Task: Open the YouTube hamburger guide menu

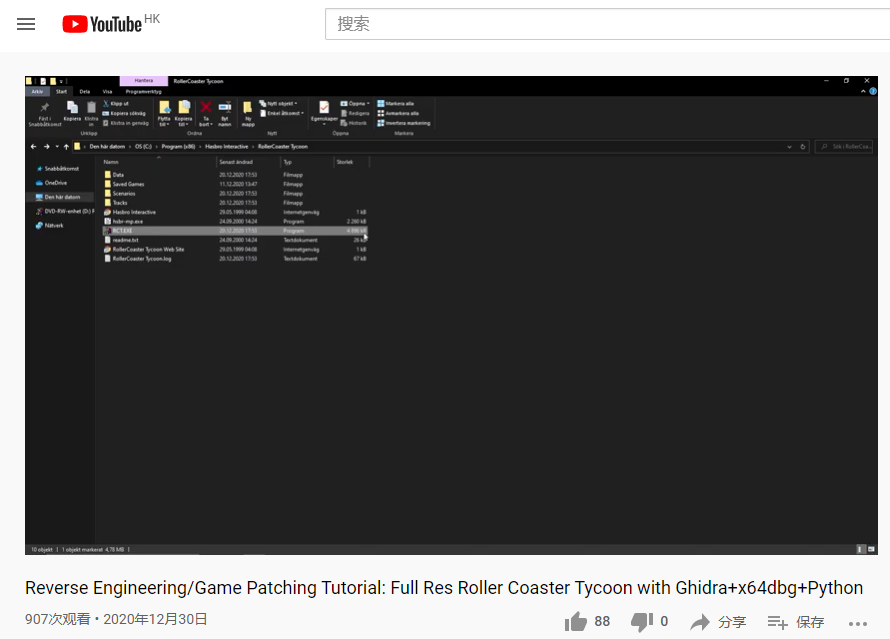Action: click(26, 24)
